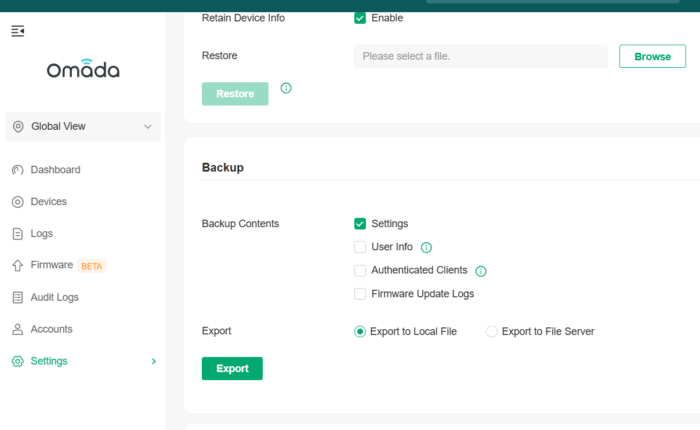Go to the Accounts page
Image resolution: width=700 pixels, height=430 pixels.
coord(51,329)
